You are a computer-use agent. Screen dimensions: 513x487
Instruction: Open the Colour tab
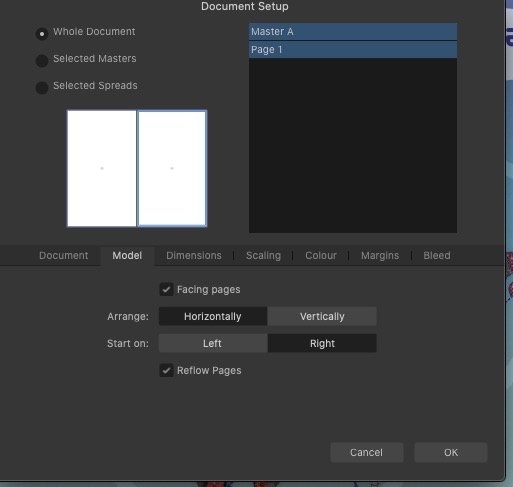point(321,255)
